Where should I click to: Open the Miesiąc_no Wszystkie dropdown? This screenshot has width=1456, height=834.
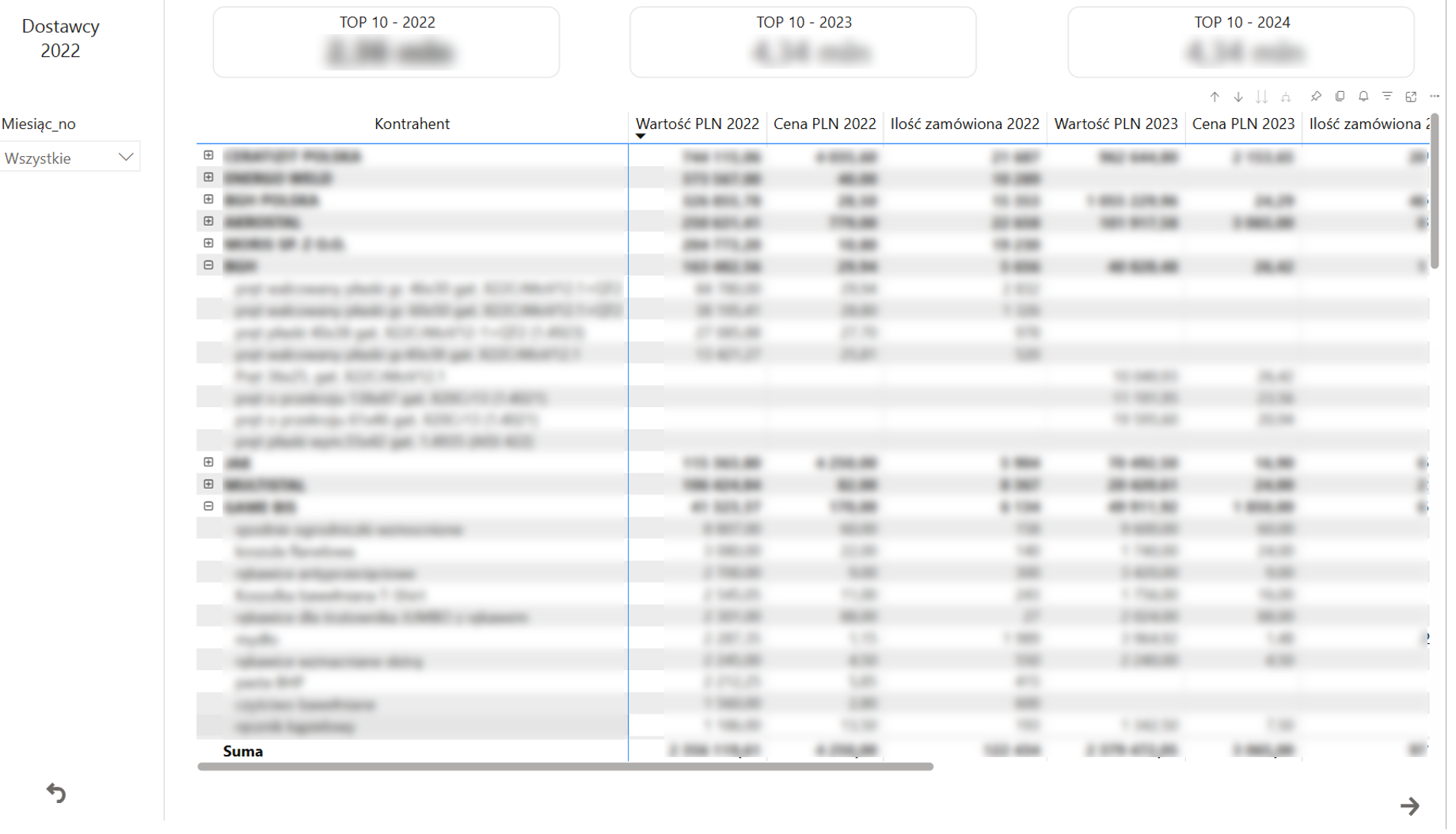(x=70, y=158)
